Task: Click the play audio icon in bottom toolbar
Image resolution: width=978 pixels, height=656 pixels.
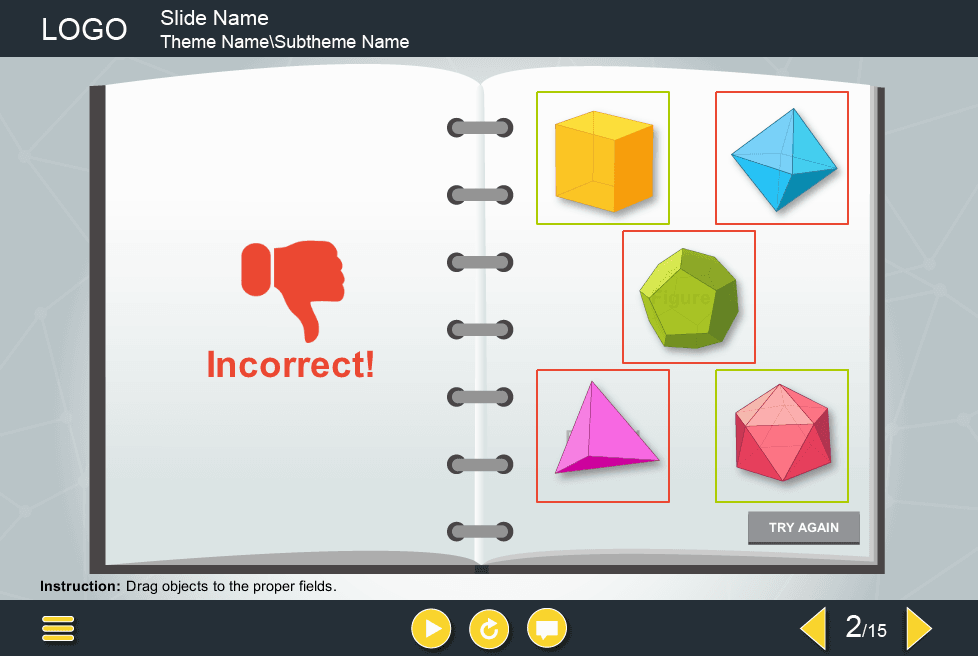Action: [x=431, y=628]
